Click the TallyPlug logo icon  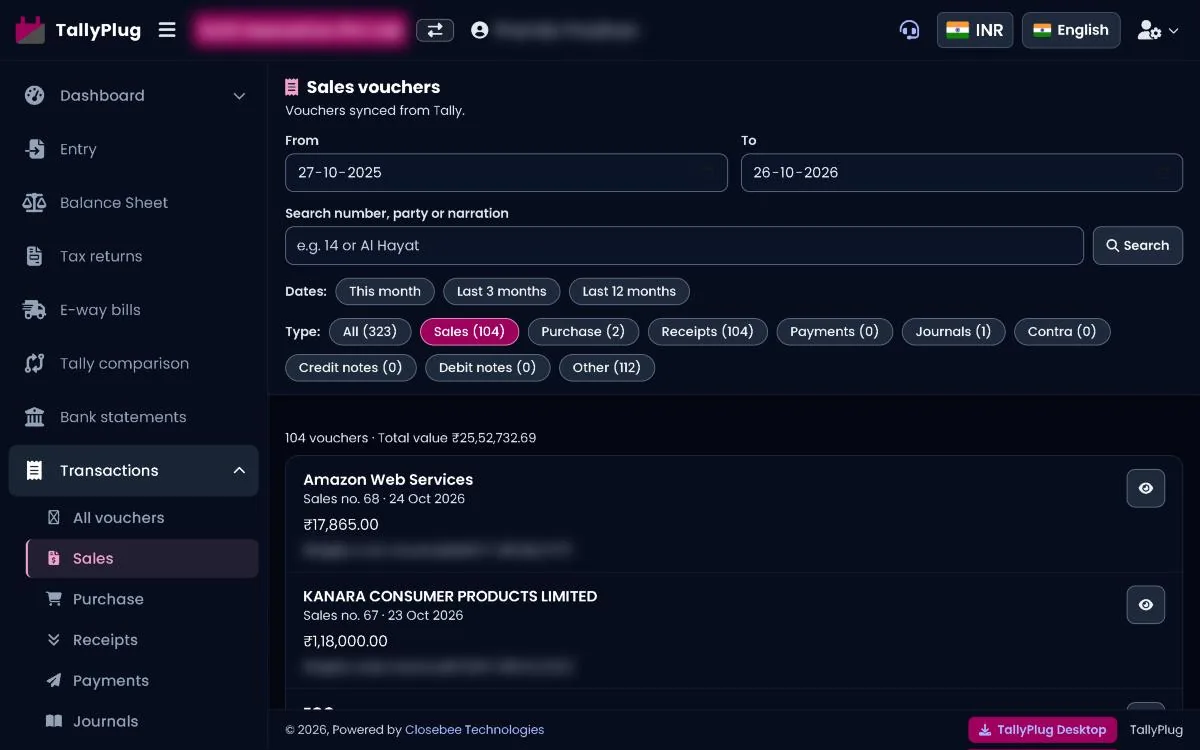click(x=30, y=30)
